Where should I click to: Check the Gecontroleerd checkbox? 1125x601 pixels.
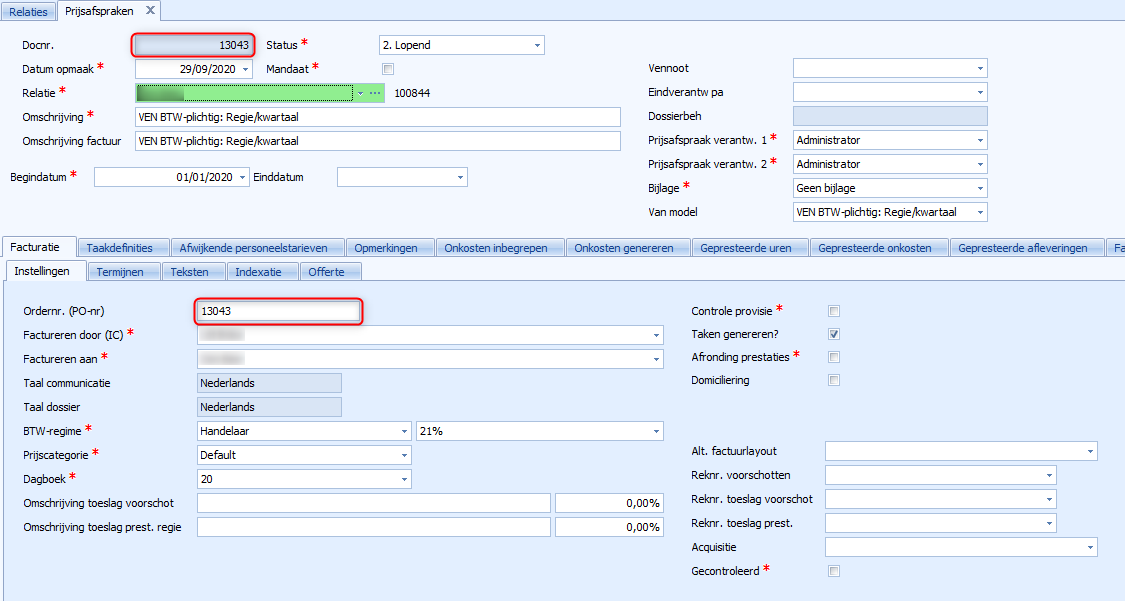click(834, 571)
